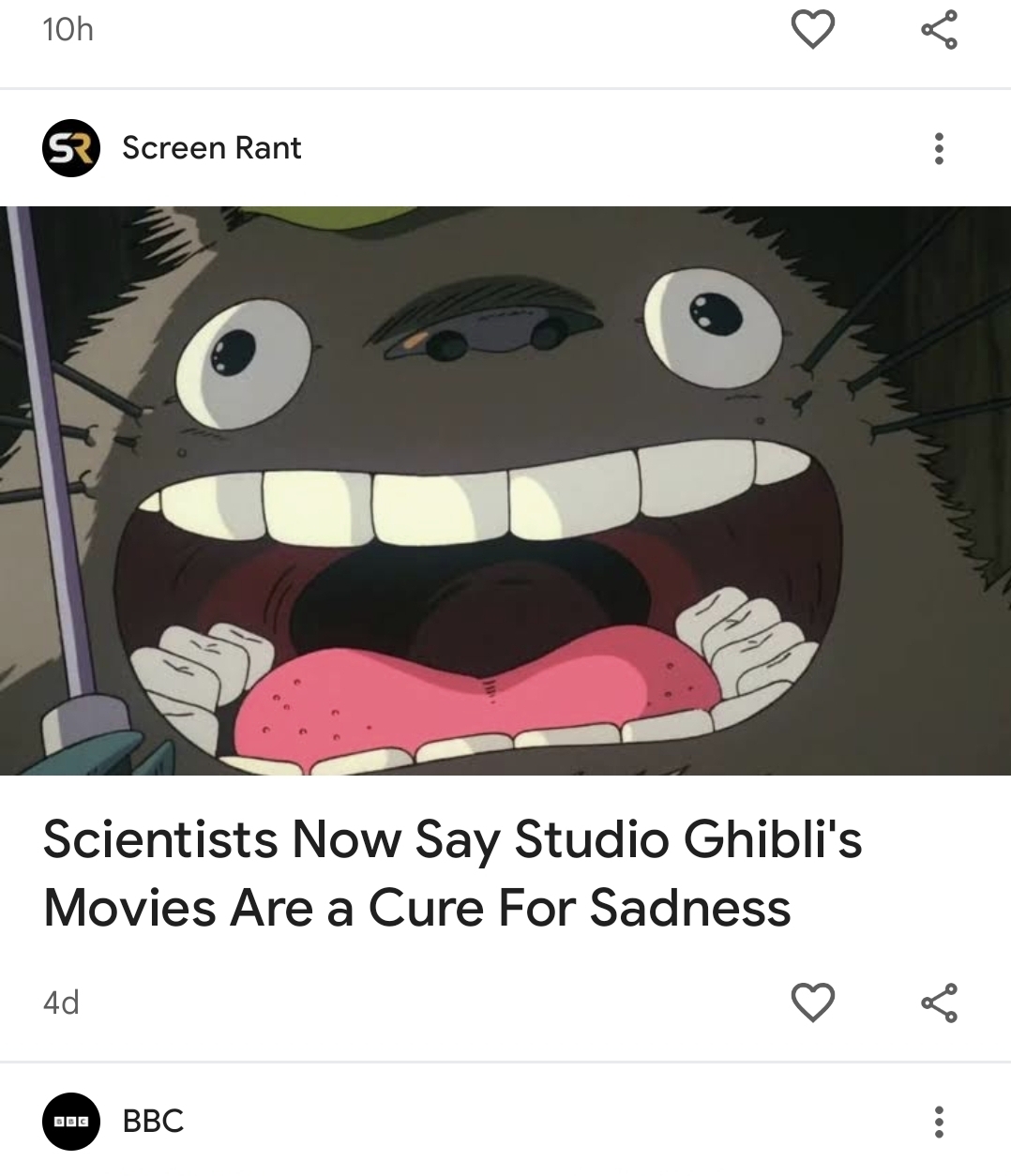Screen dimensions: 1011x1176
Task: Open more options for BBC article
Action: click(939, 1121)
